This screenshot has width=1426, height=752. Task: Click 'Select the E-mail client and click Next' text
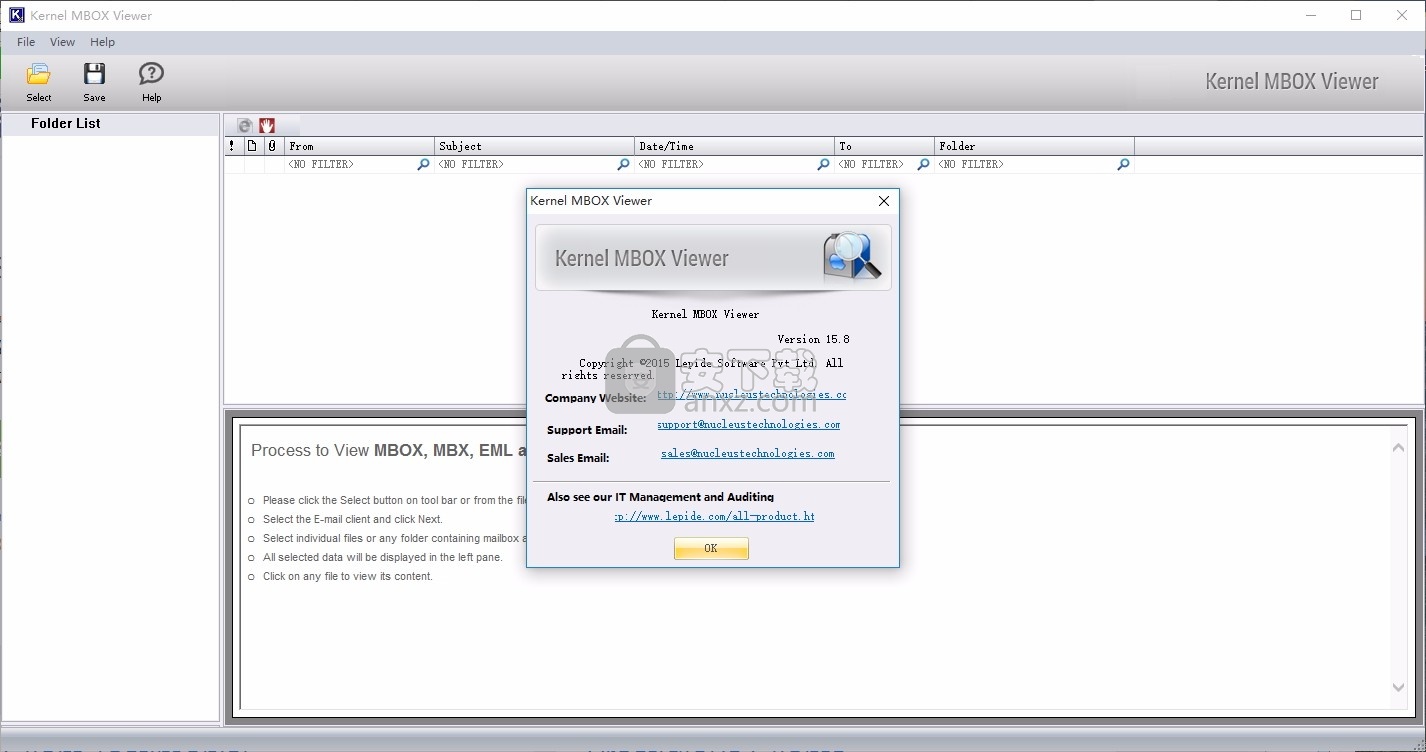click(353, 519)
